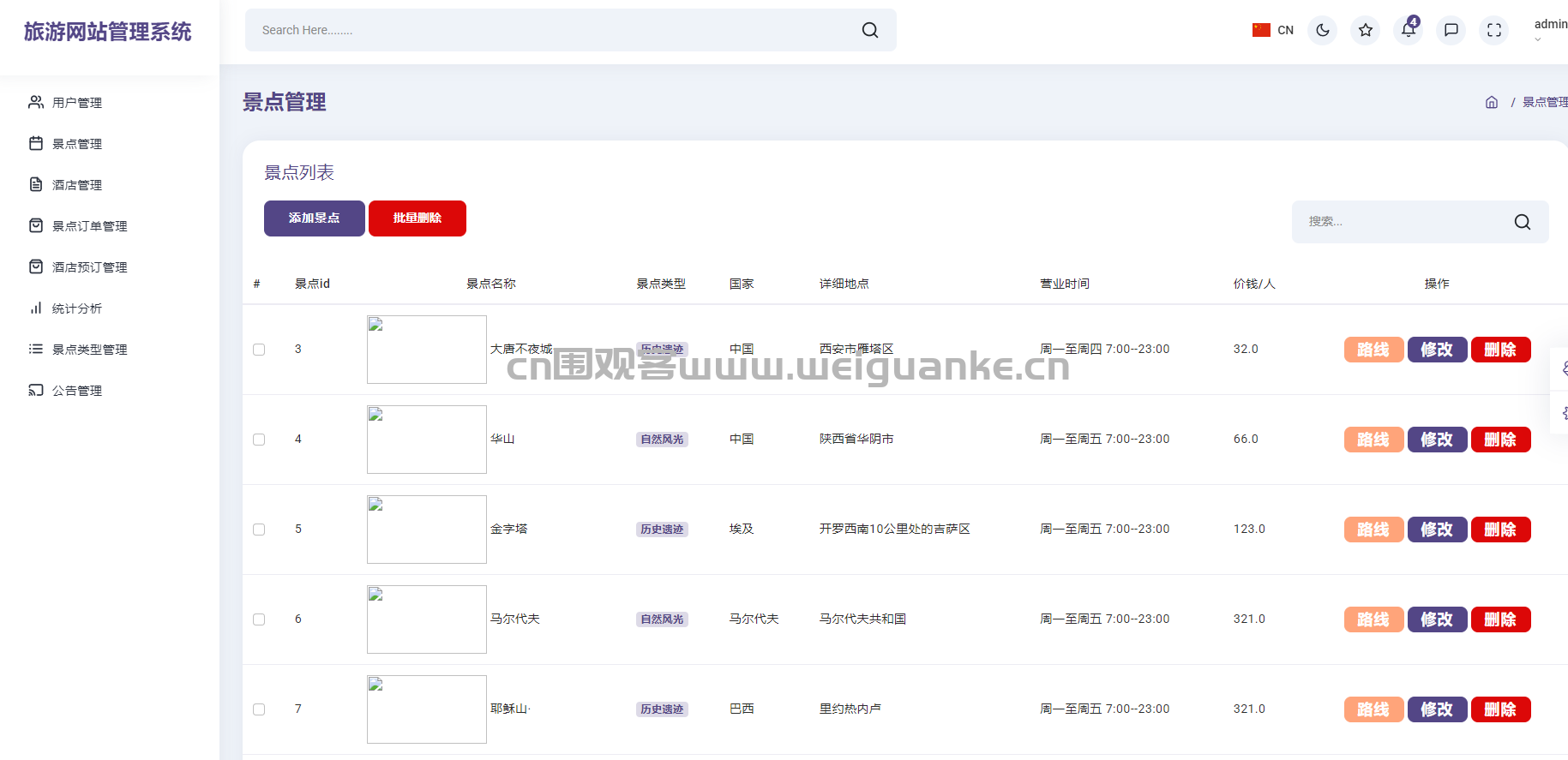This screenshot has height=760, width=1568.
Task: Expand the admin user dropdown
Action: point(1549,29)
